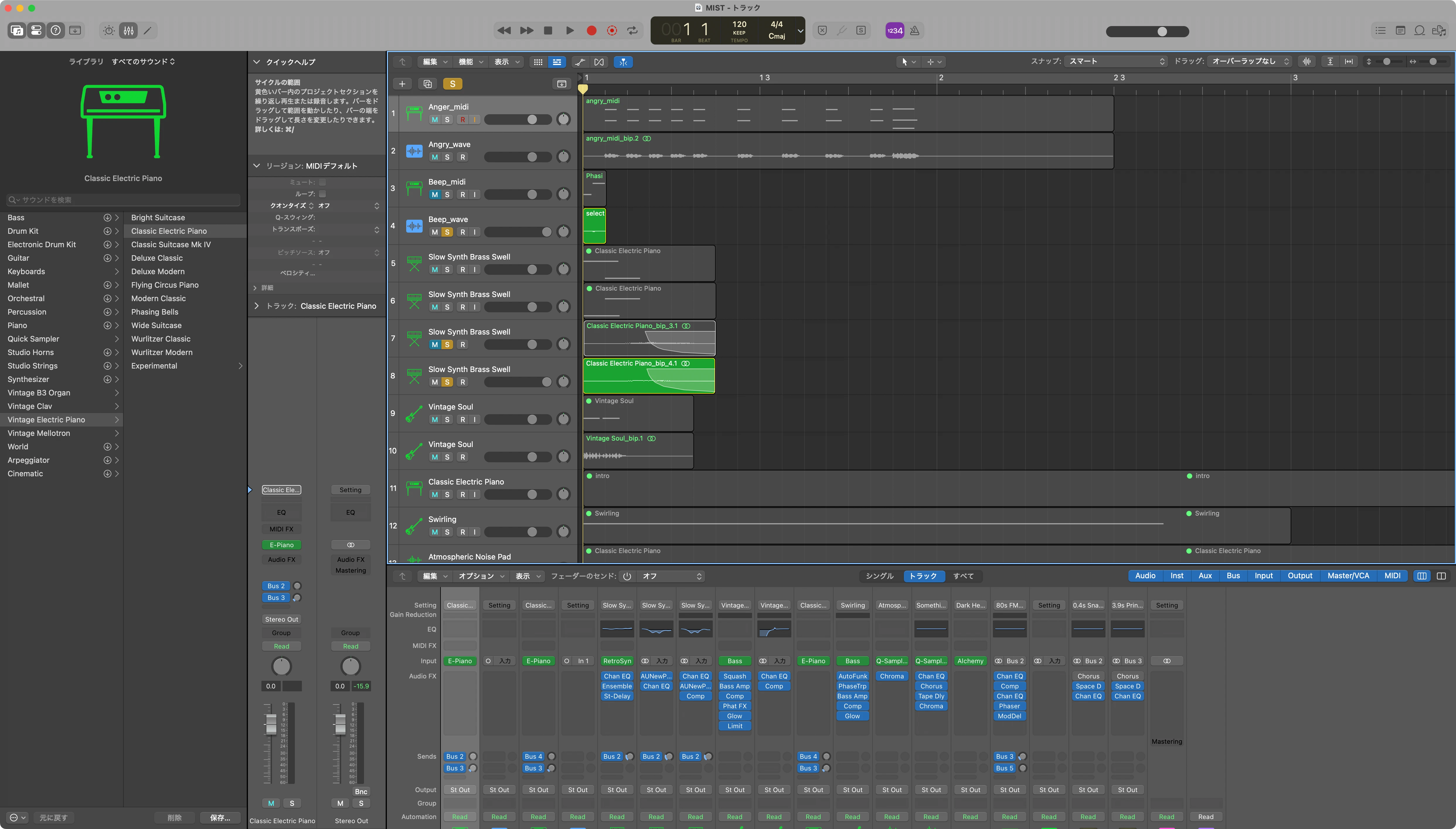Expand the Track: Classic Electric Piano section
Viewport: 1456px width, 829px height.
tap(256, 306)
